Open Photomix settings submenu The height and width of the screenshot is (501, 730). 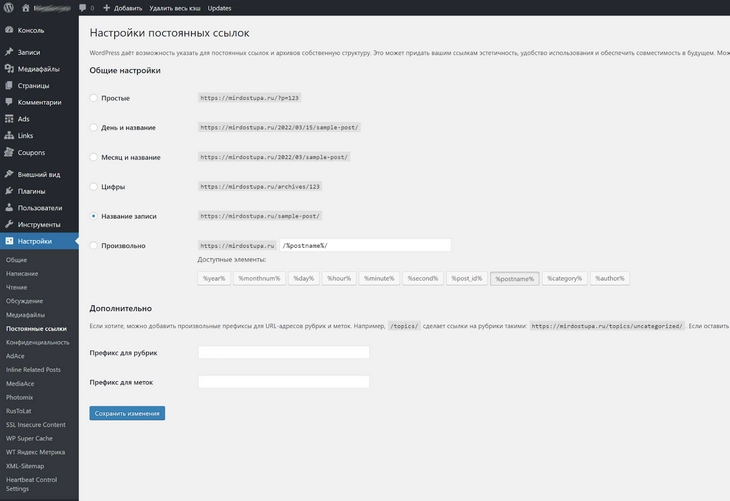tap(19, 397)
